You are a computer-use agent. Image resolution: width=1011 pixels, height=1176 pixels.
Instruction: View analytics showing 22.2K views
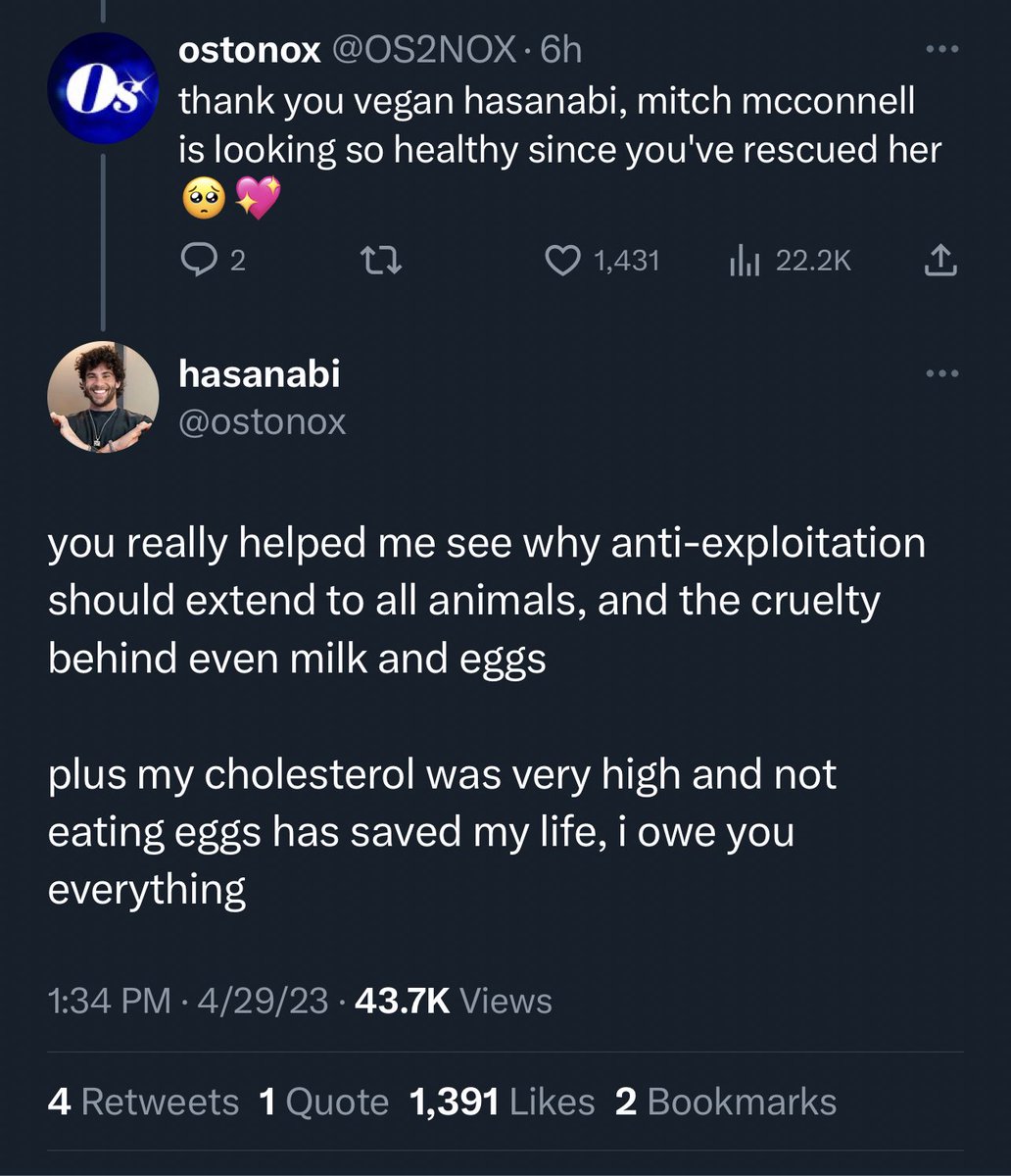[x=789, y=261]
